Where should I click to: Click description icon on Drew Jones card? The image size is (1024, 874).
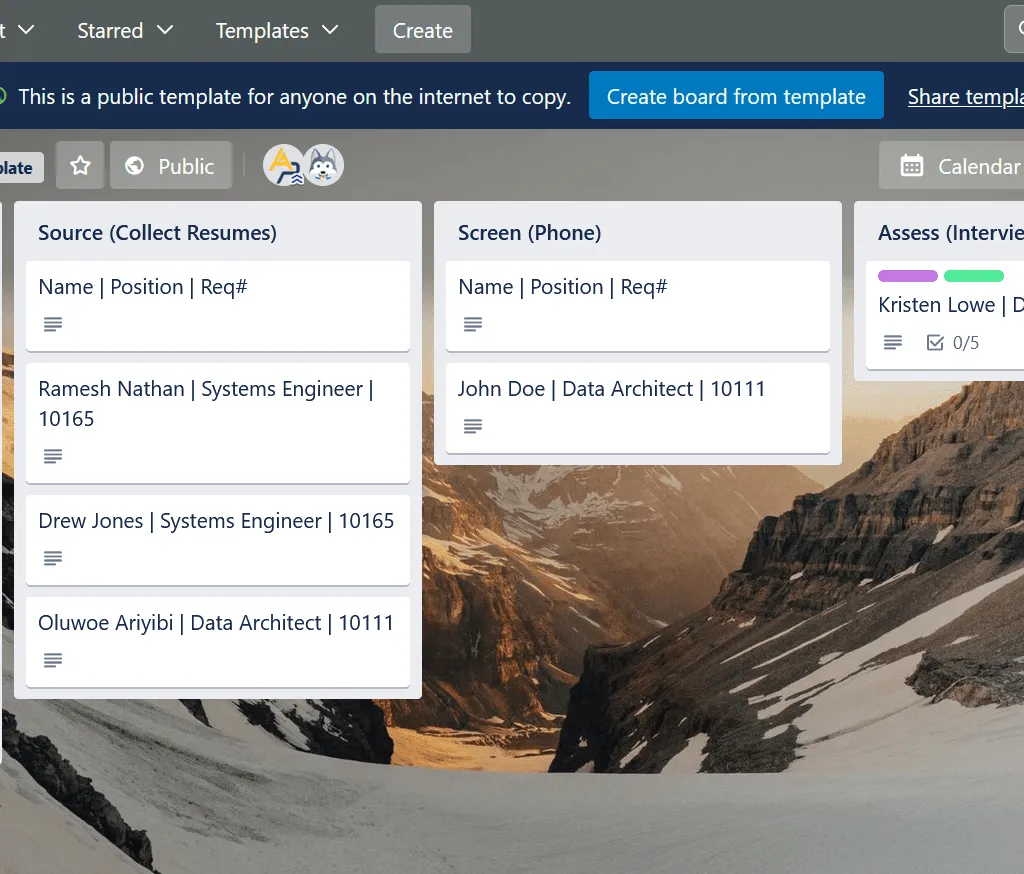point(53,558)
